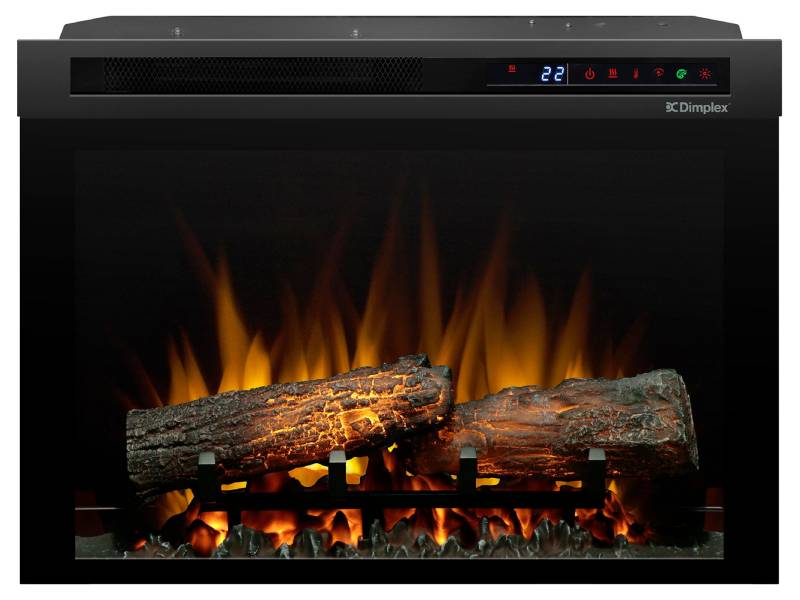800x600 pixels.
Task: Click the glowing ember bed under grate
Action: pos(400,525)
